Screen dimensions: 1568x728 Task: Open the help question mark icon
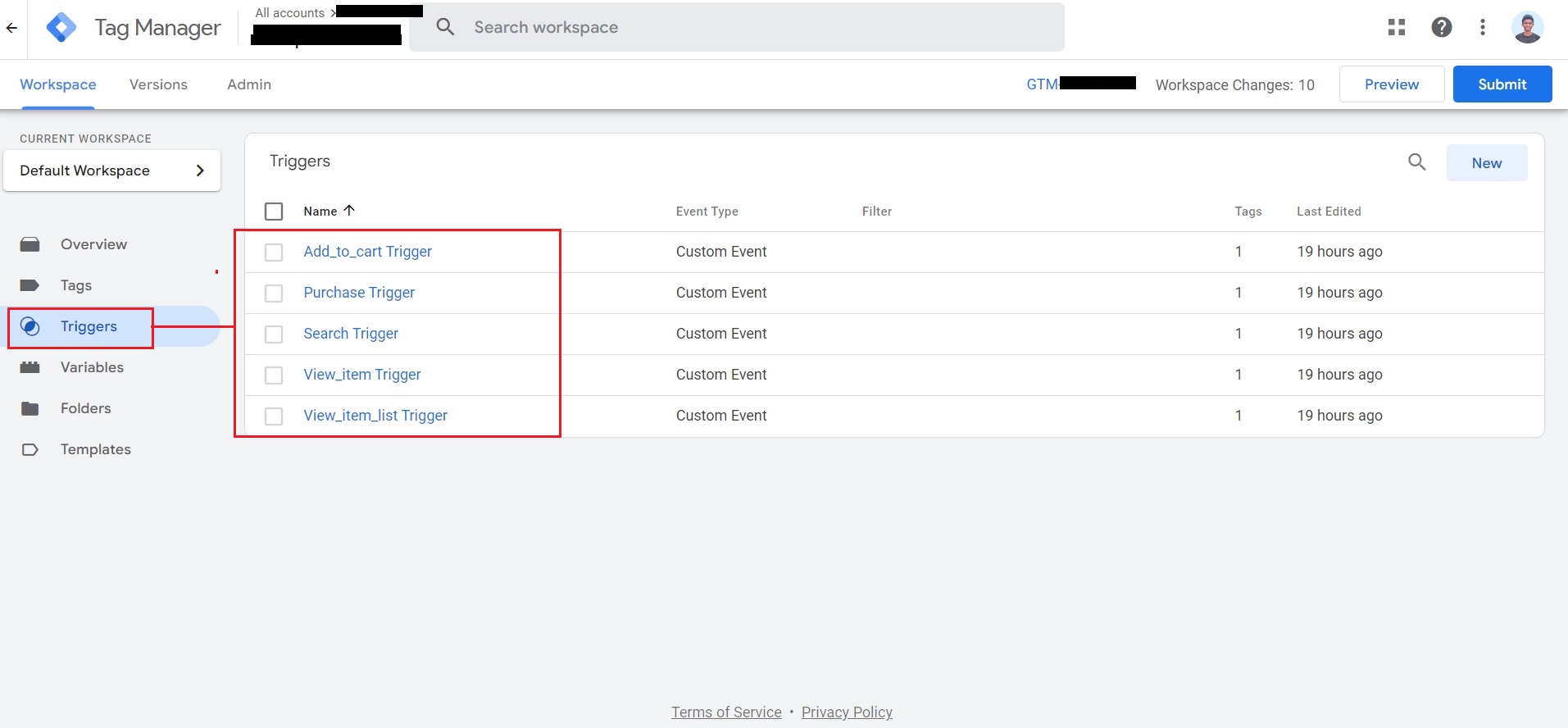pos(1442,27)
